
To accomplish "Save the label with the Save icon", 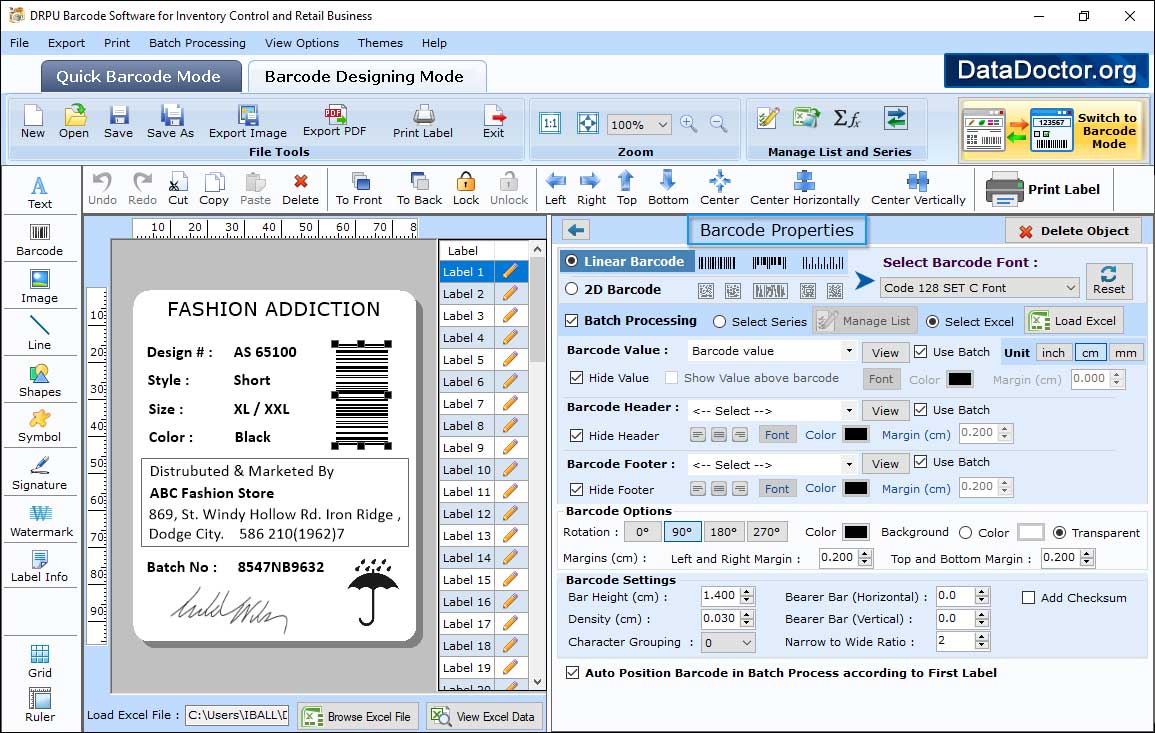I will (118, 122).
